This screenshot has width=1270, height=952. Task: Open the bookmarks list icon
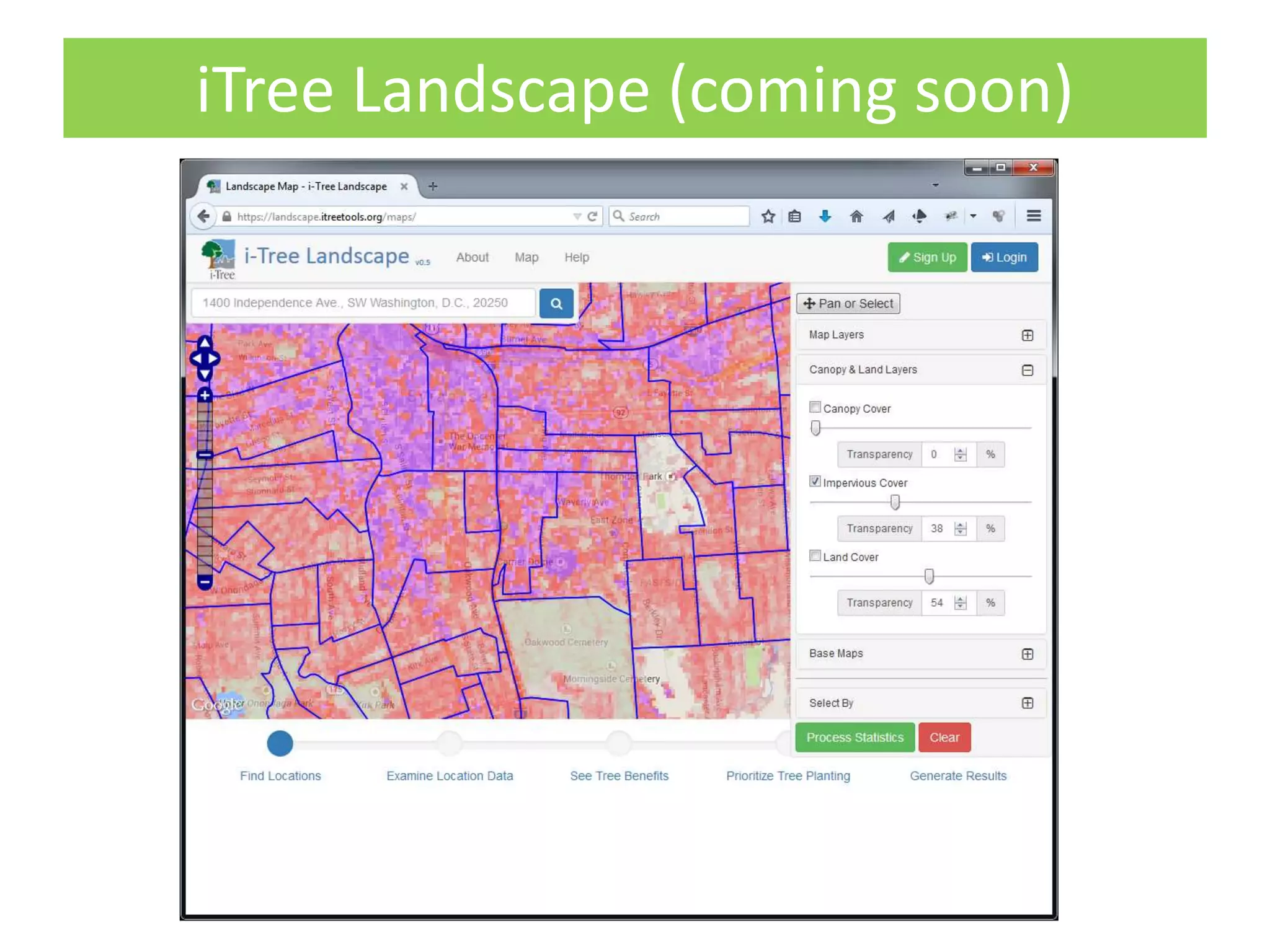794,216
